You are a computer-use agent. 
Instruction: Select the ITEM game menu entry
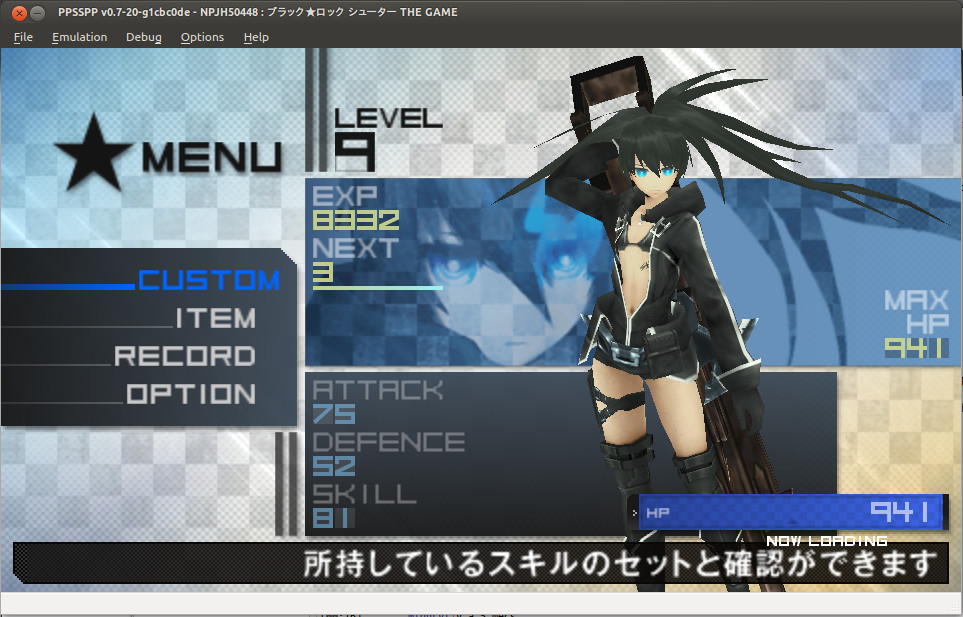click(x=216, y=318)
